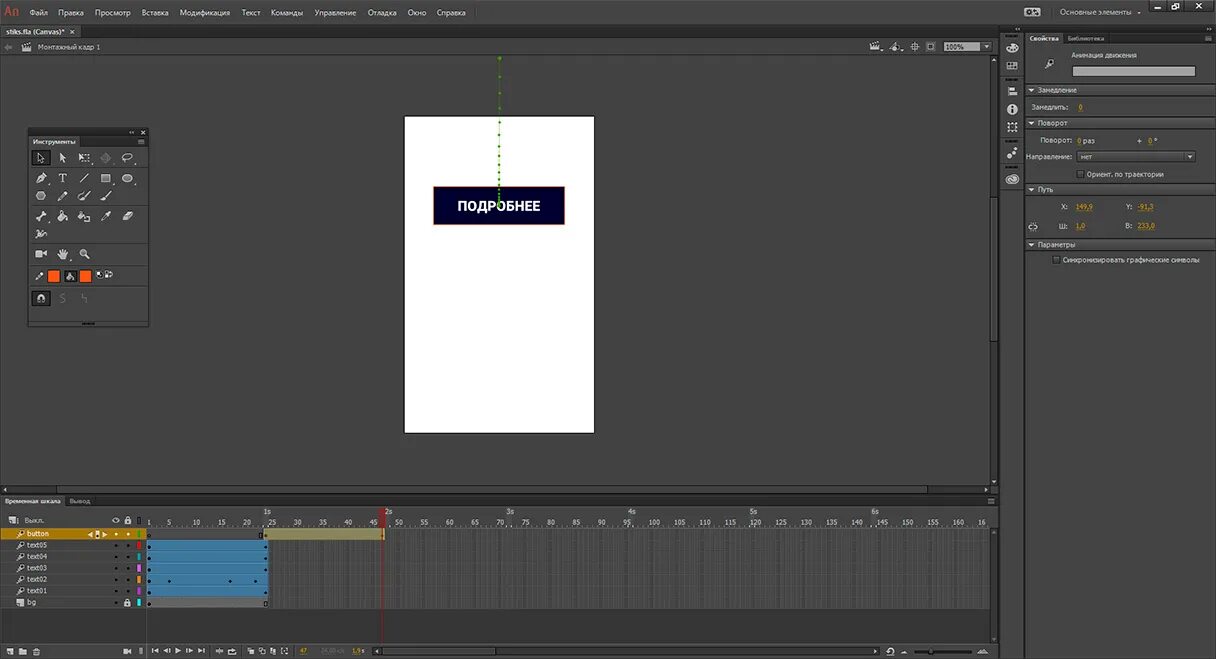This screenshot has height=659, width=1216.
Task: Toggle outline color of text02 layer
Action: click(x=139, y=580)
